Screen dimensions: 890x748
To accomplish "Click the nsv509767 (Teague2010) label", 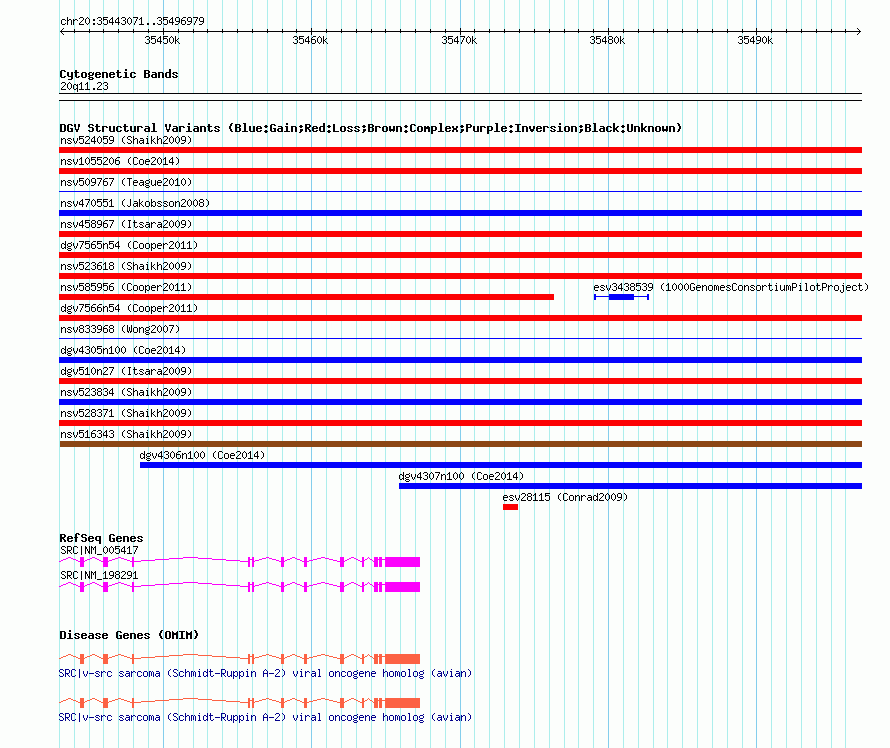I will 126,182.
